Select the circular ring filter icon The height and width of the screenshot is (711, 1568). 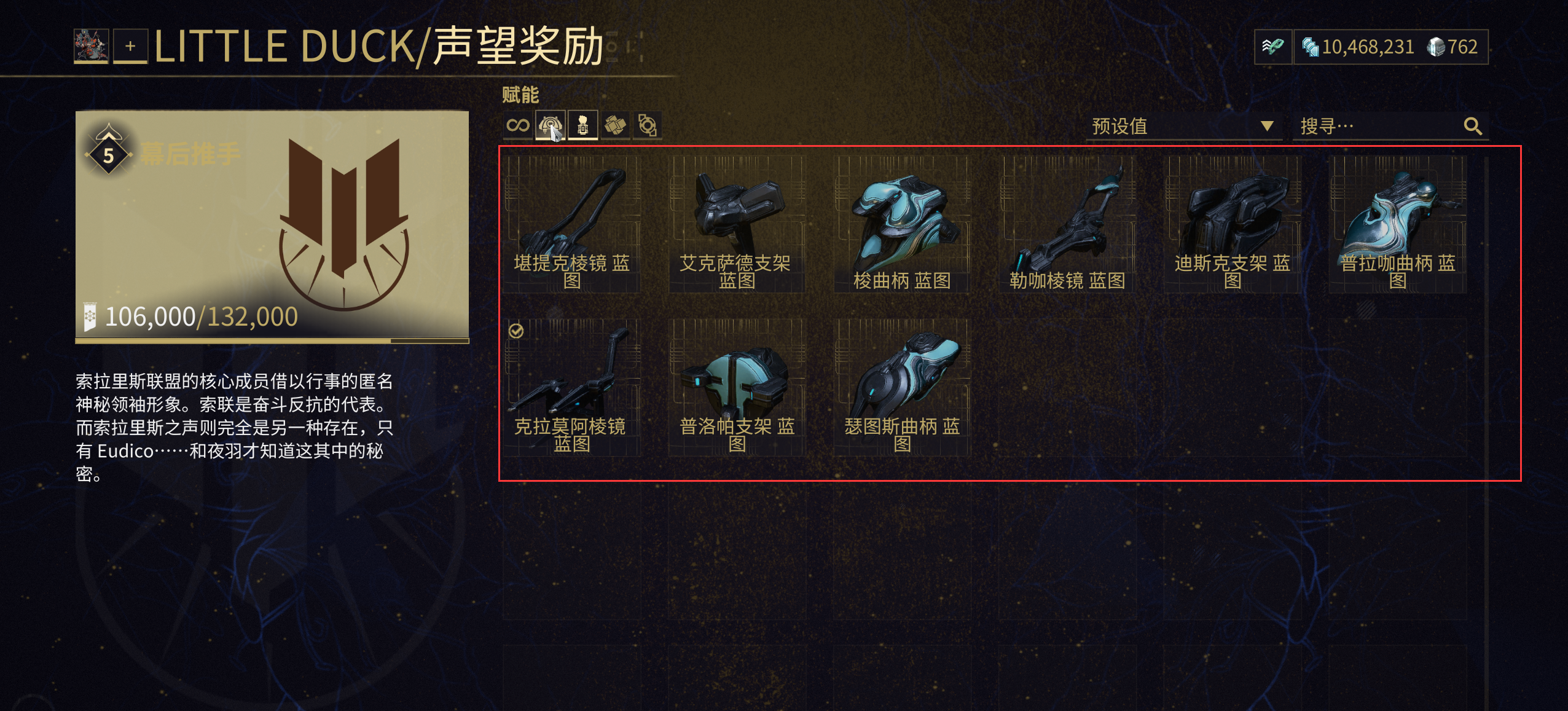[648, 125]
